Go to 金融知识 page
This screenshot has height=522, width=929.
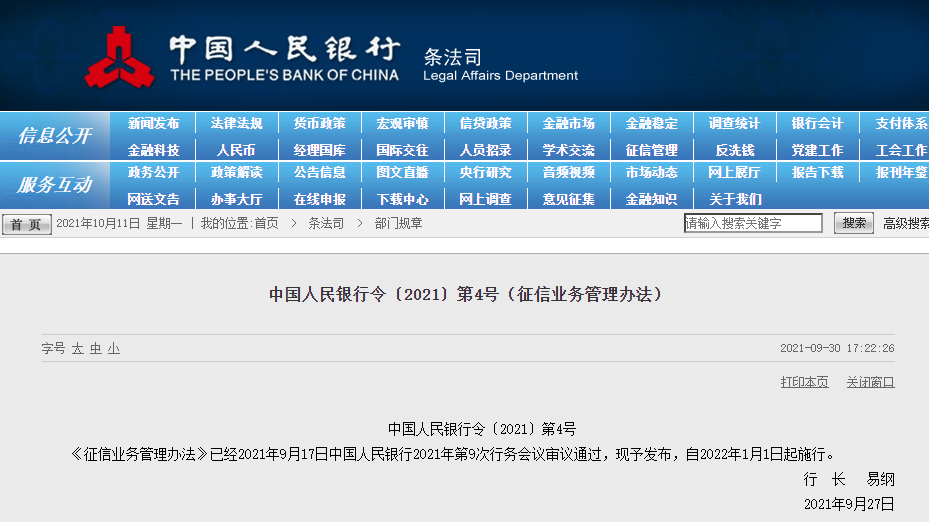[x=651, y=200]
